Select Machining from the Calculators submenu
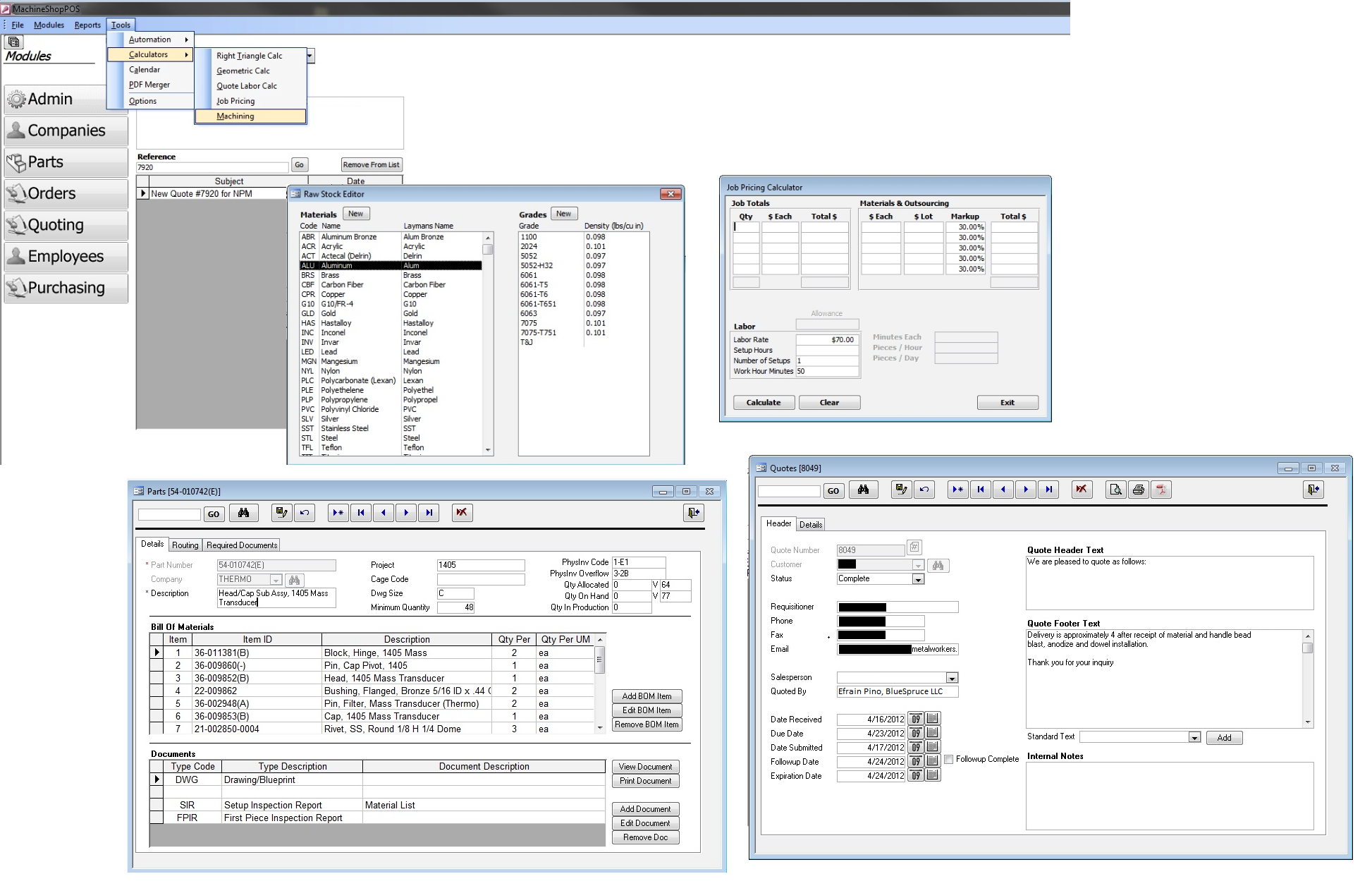Image resolution: width=1372 pixels, height=886 pixels. click(x=235, y=116)
